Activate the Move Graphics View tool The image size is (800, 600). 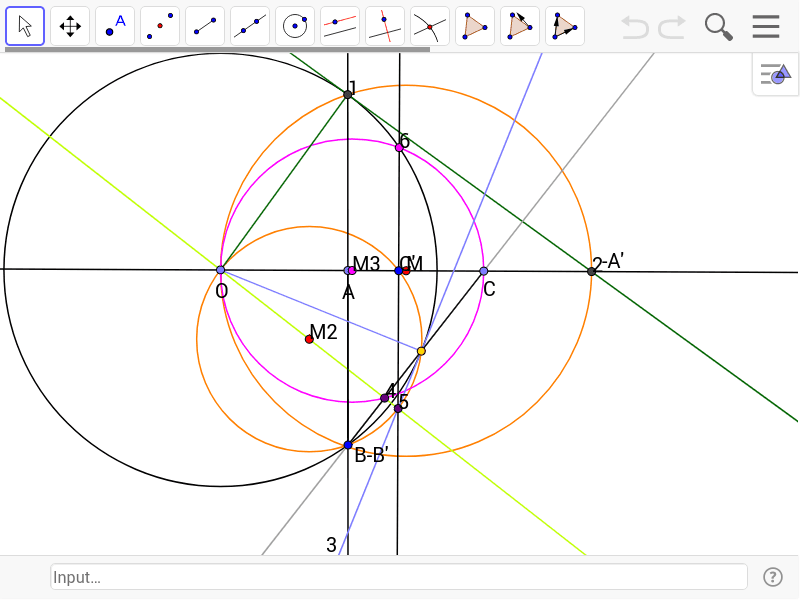(x=69, y=25)
